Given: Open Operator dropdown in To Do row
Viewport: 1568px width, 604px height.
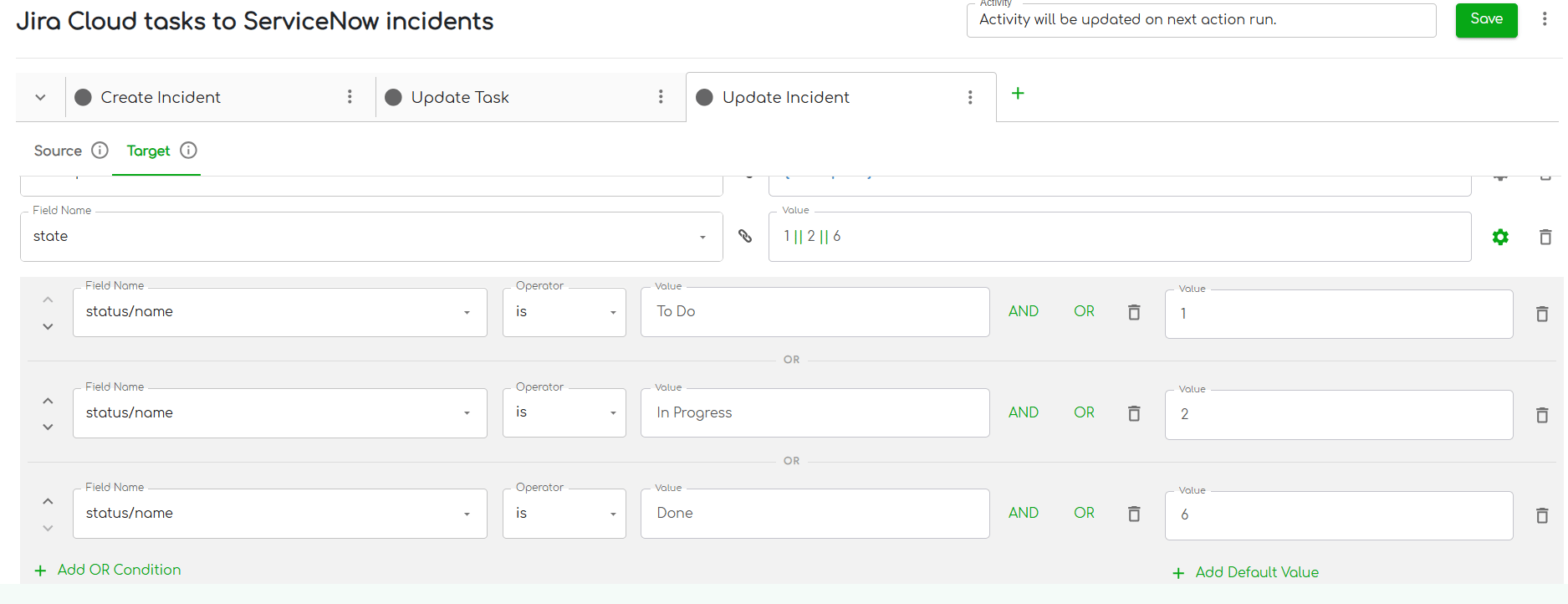Looking at the screenshot, I should pyautogui.click(x=564, y=312).
